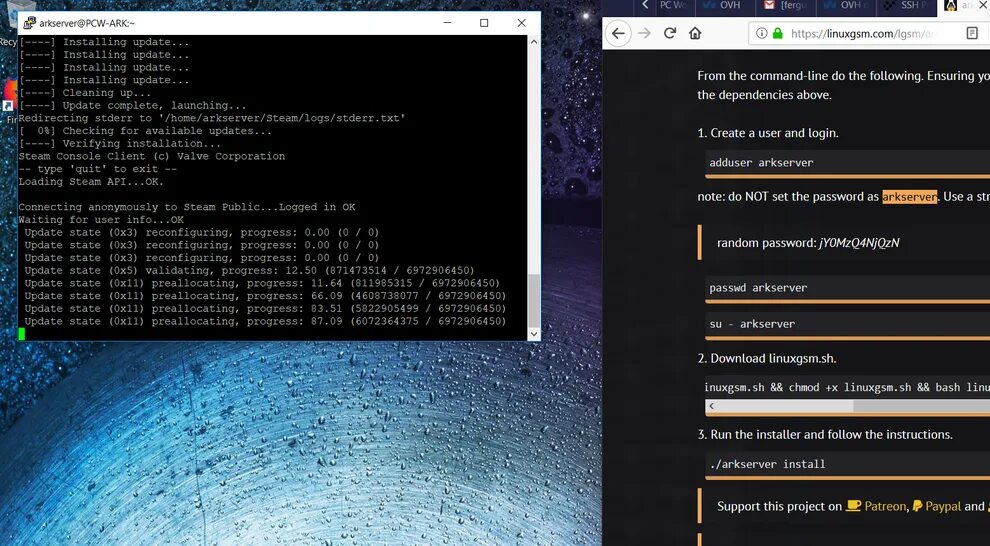The width and height of the screenshot is (990, 546).
Task: Click terminal line 'Waiting for user info...OK'
Action: [101, 220]
